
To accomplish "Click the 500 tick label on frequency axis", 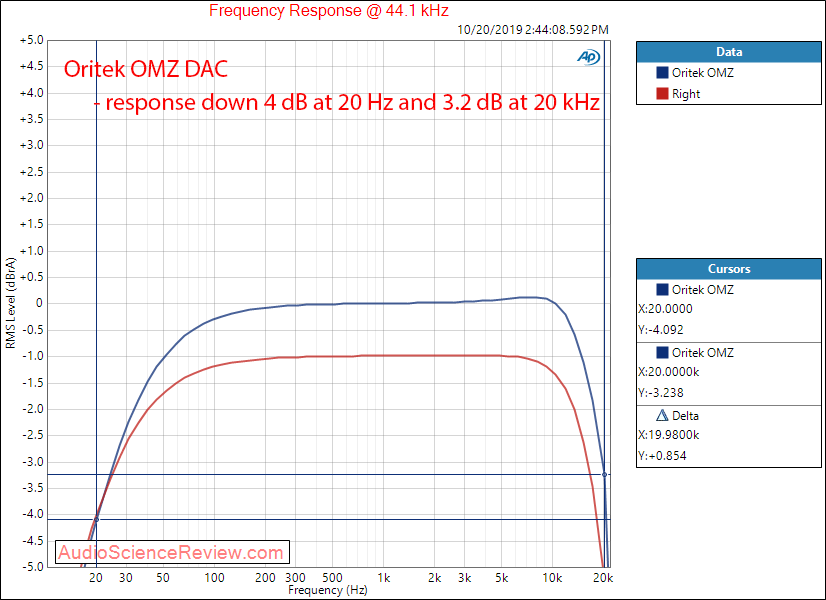I will [332, 578].
